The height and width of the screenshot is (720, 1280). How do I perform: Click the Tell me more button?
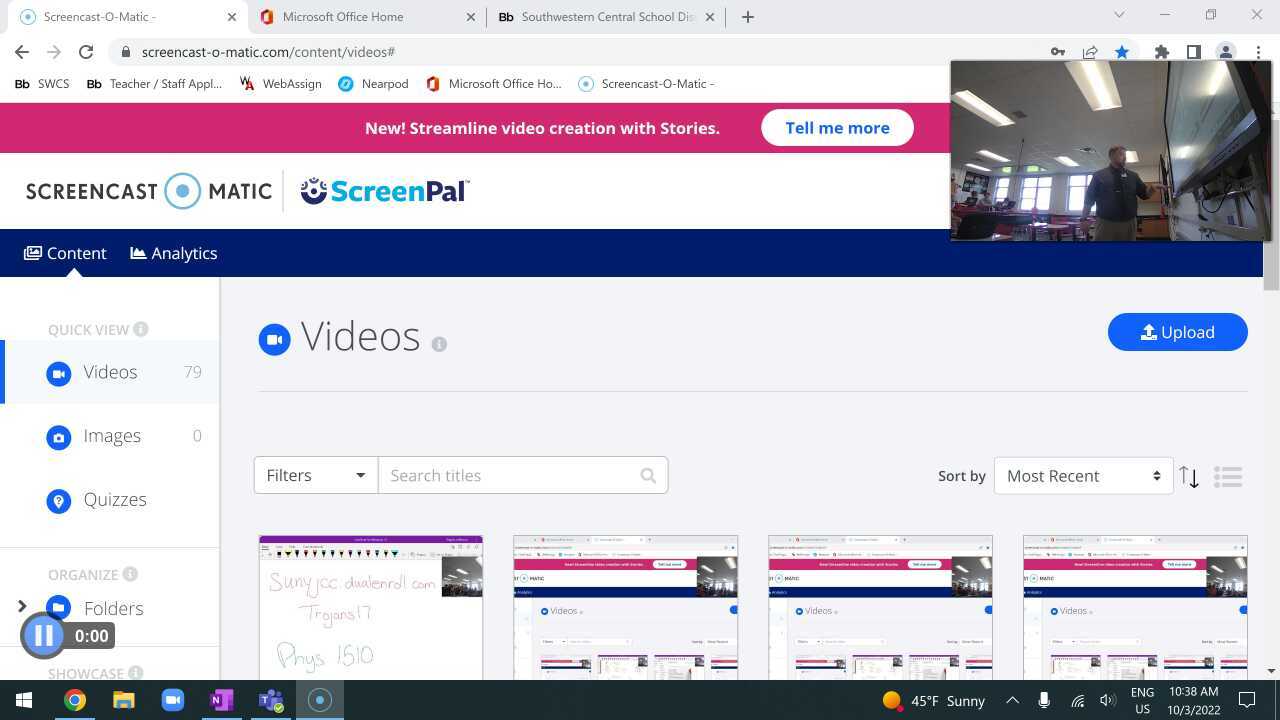[837, 128]
